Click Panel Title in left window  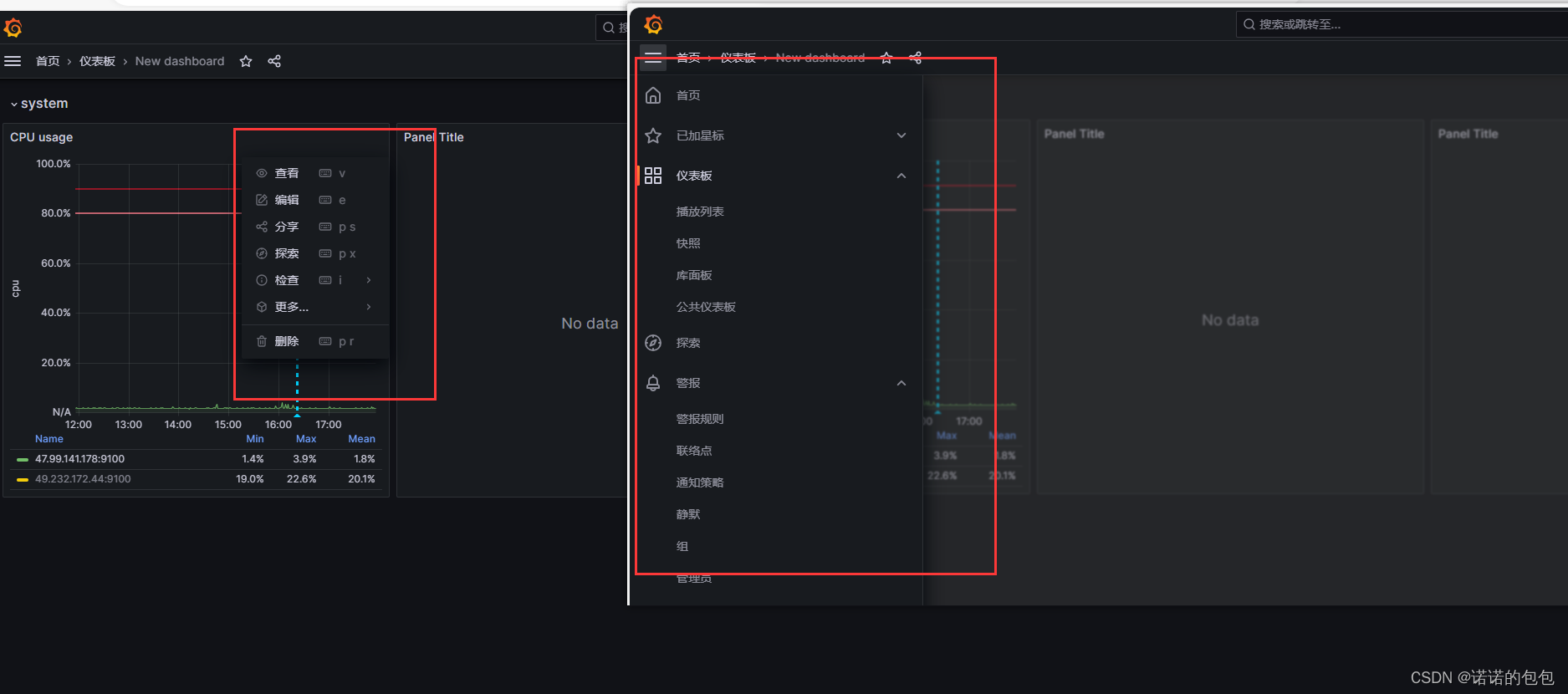coord(433,137)
